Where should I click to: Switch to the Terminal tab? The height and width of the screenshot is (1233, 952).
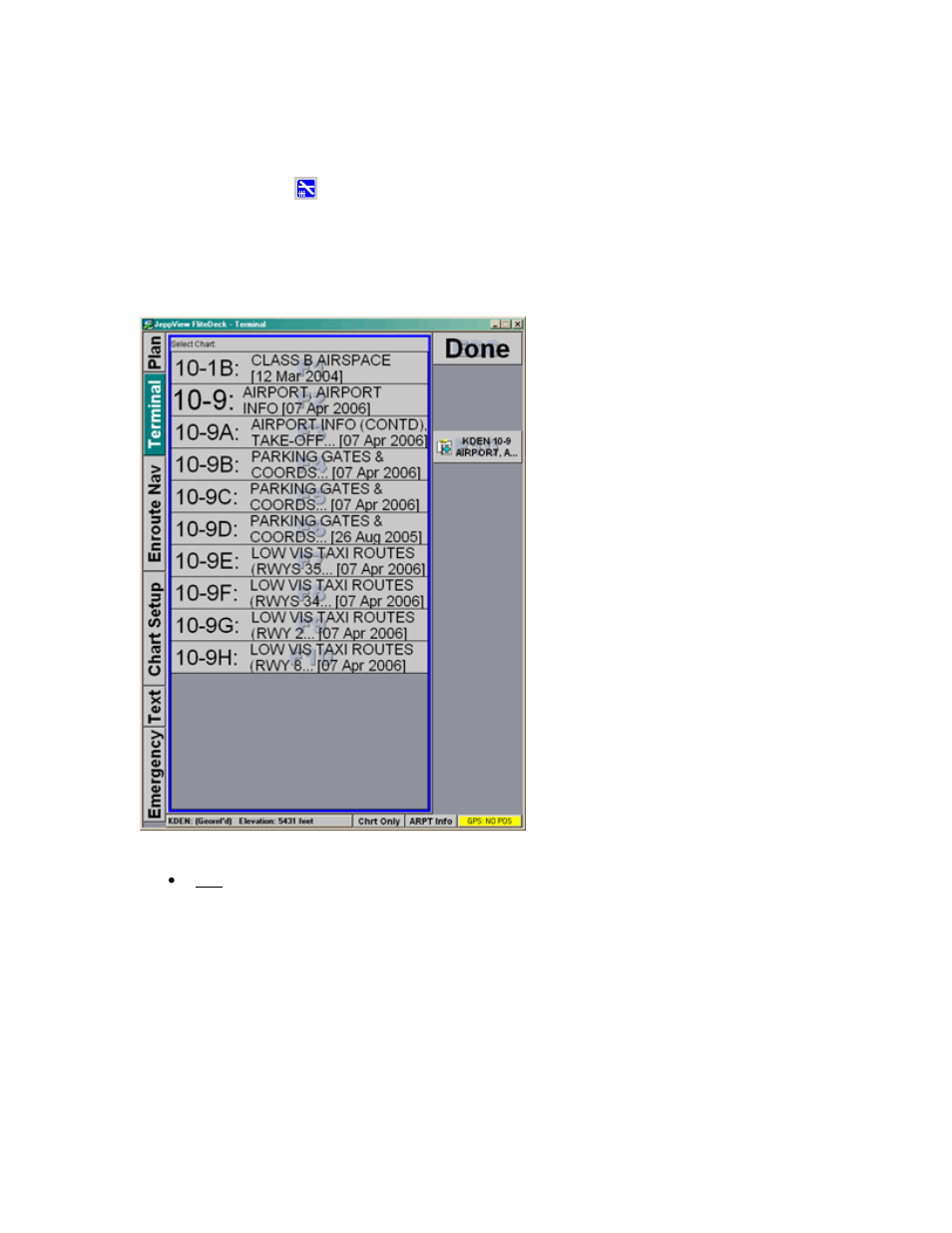coord(155,414)
